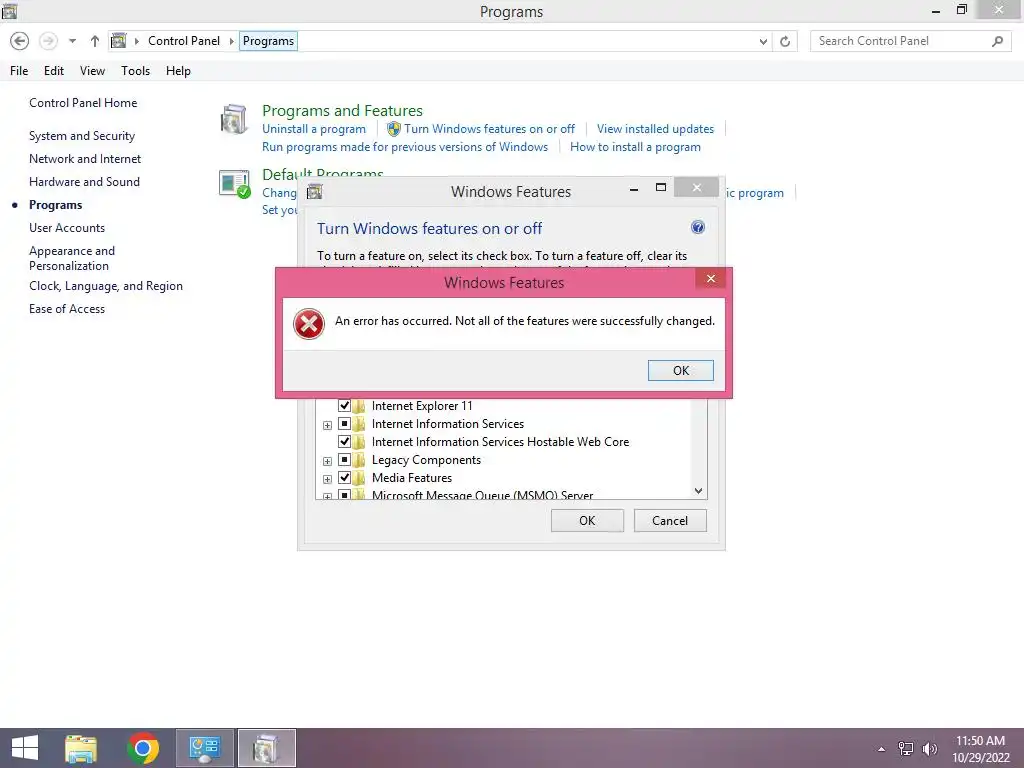
Task: Click How to install a program
Action: pos(635,147)
